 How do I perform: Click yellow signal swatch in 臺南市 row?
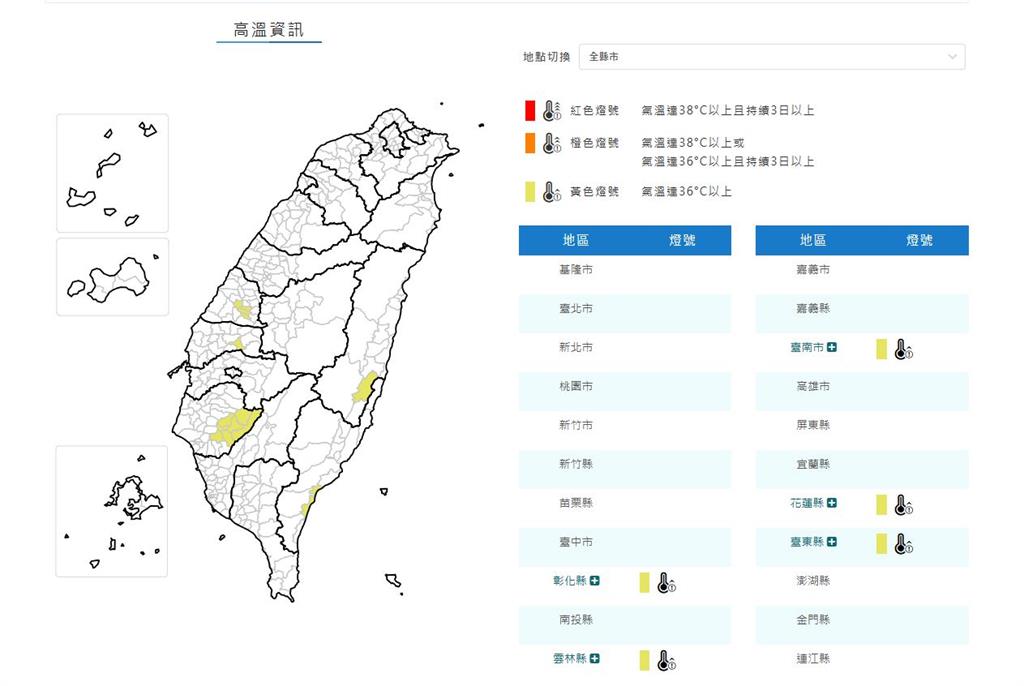[882, 349]
